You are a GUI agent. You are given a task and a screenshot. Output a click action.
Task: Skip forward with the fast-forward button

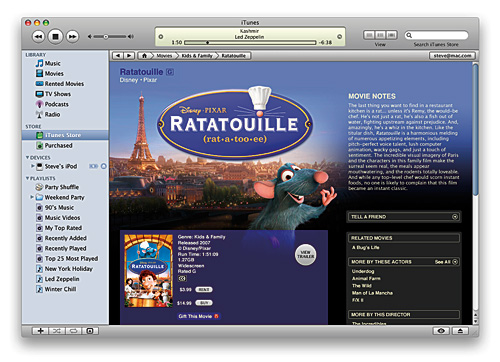click(x=72, y=36)
